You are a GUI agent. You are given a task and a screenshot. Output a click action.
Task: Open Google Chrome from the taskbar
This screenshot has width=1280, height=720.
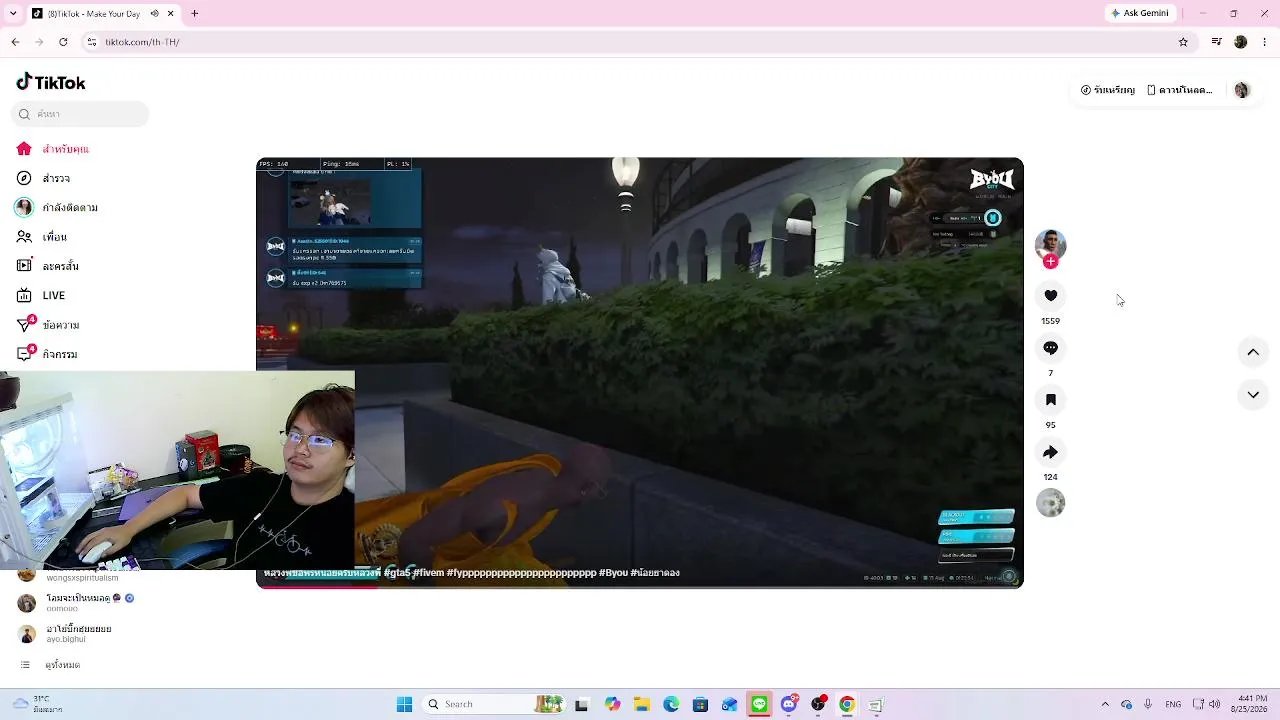847,704
